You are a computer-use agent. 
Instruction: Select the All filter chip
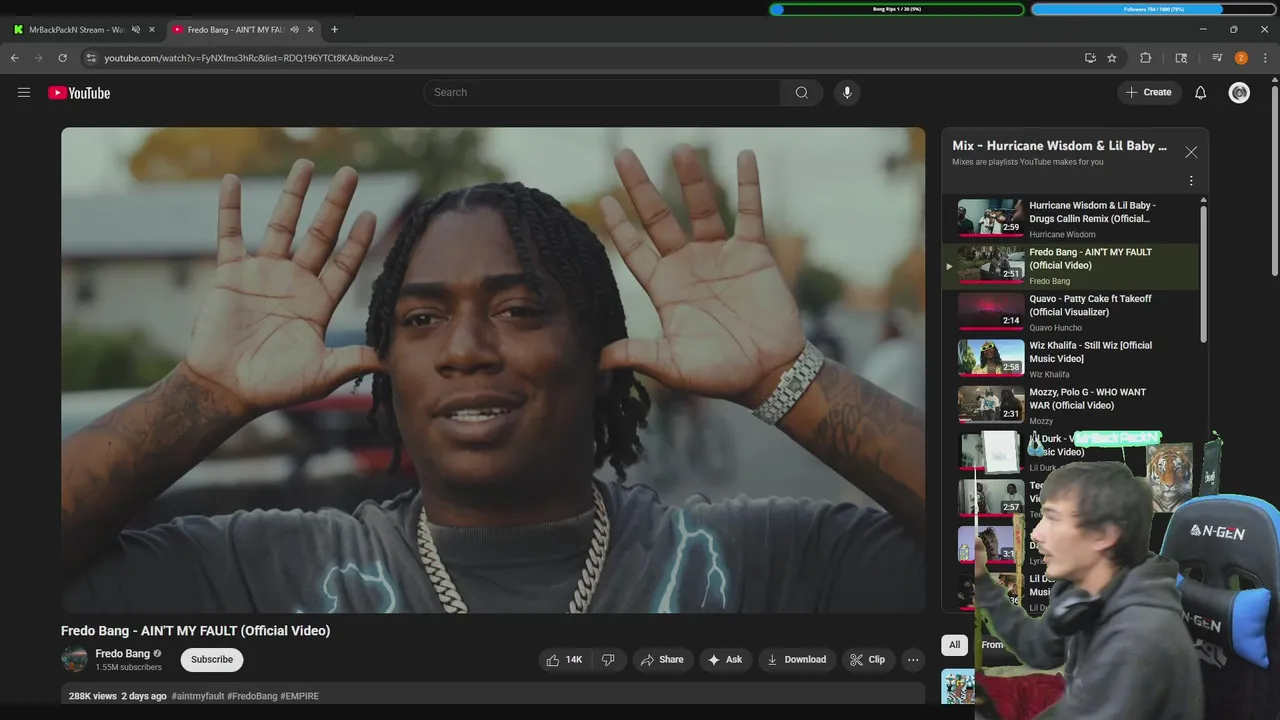click(x=955, y=645)
